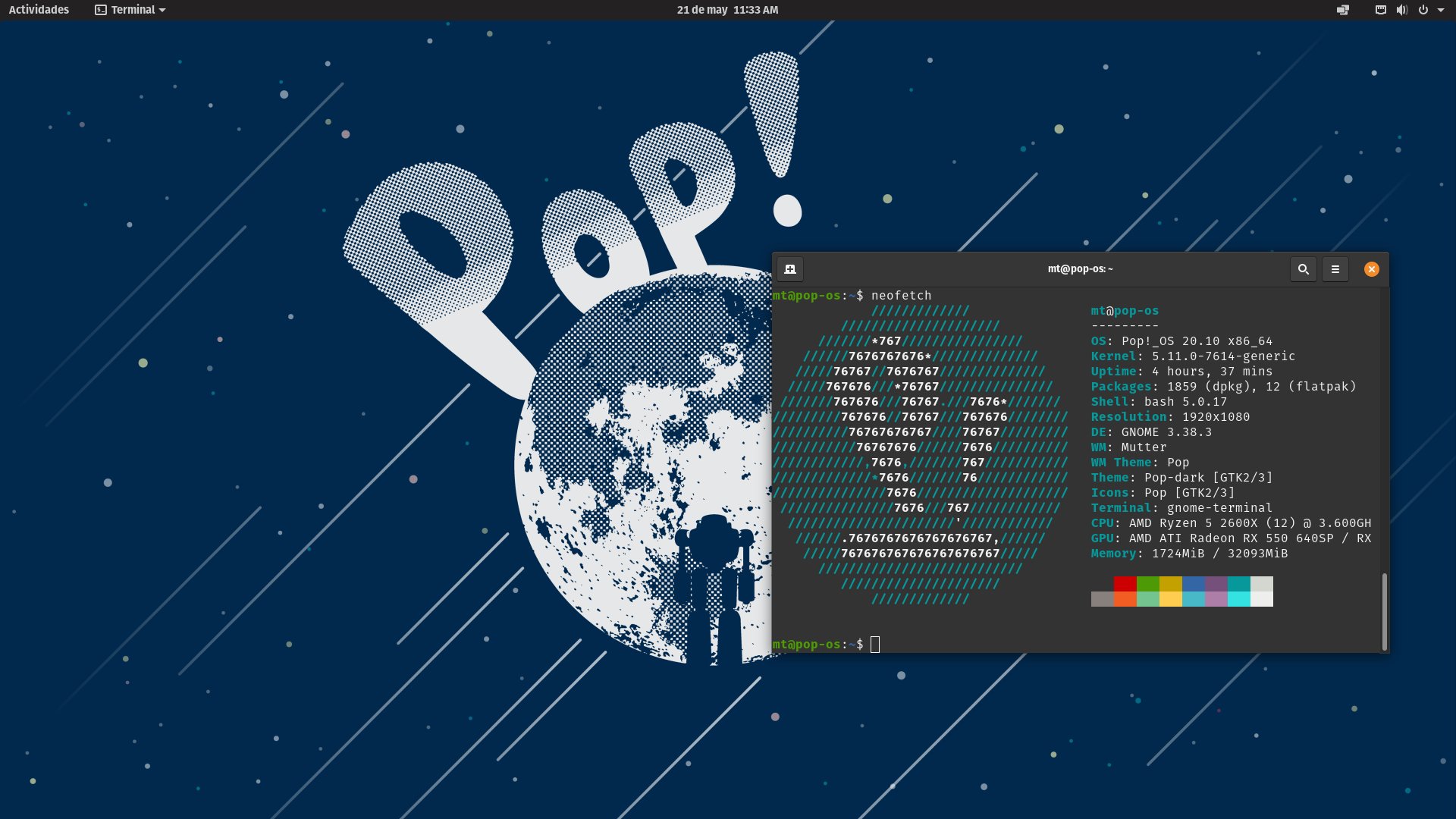
Task: Open the terminal hamburger menu
Action: point(1335,269)
